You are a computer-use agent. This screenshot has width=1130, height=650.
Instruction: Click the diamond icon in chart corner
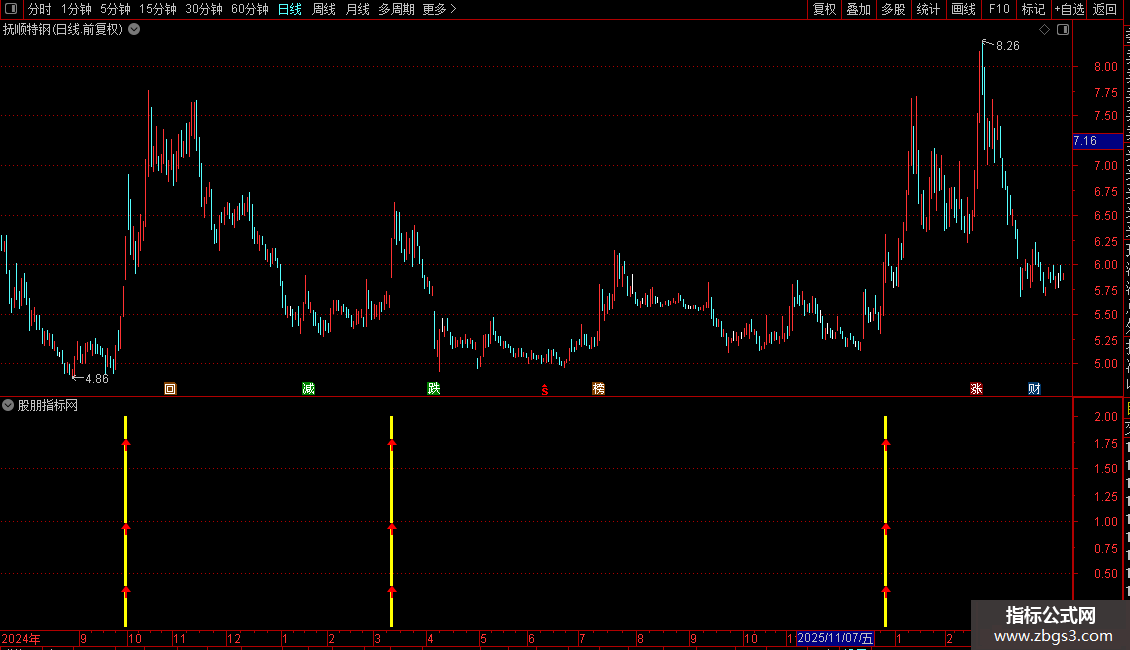click(1044, 30)
